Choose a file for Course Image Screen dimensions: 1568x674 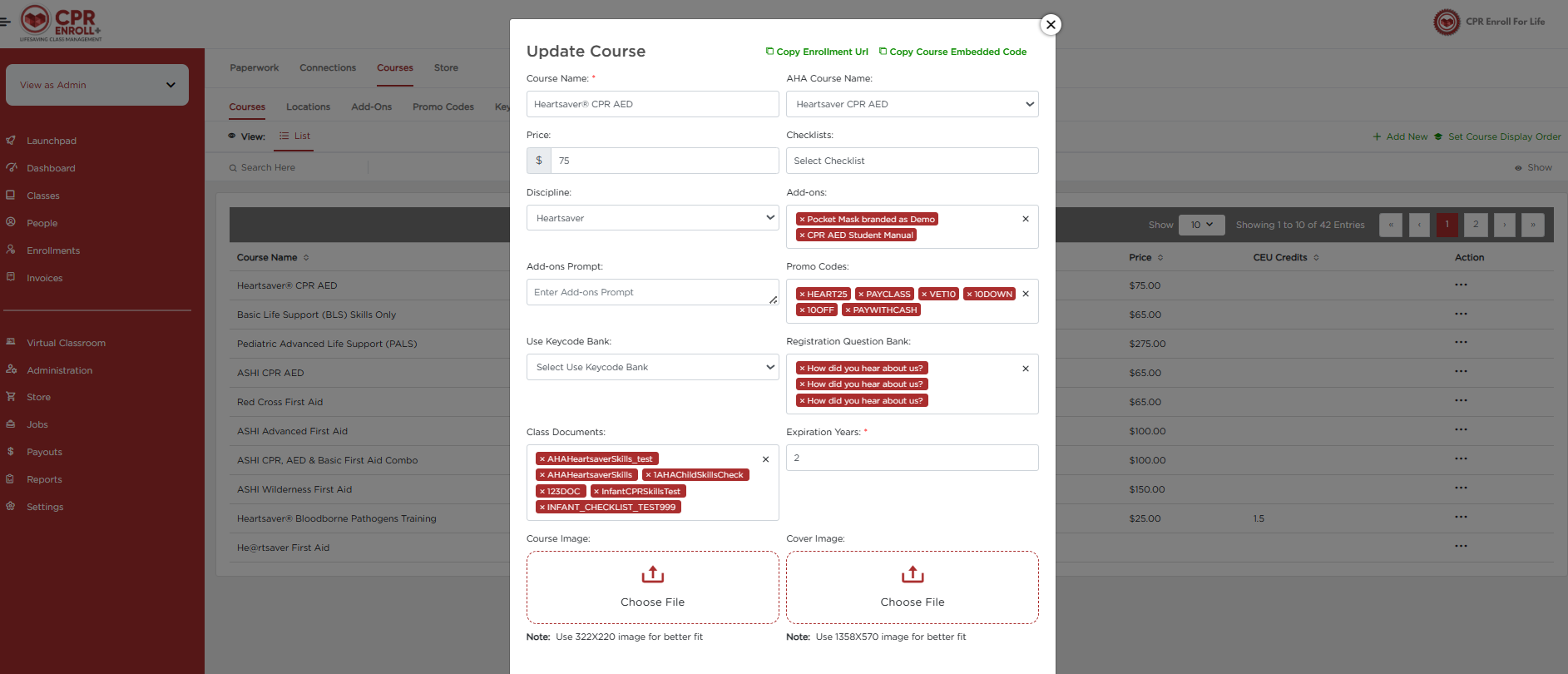coord(652,587)
